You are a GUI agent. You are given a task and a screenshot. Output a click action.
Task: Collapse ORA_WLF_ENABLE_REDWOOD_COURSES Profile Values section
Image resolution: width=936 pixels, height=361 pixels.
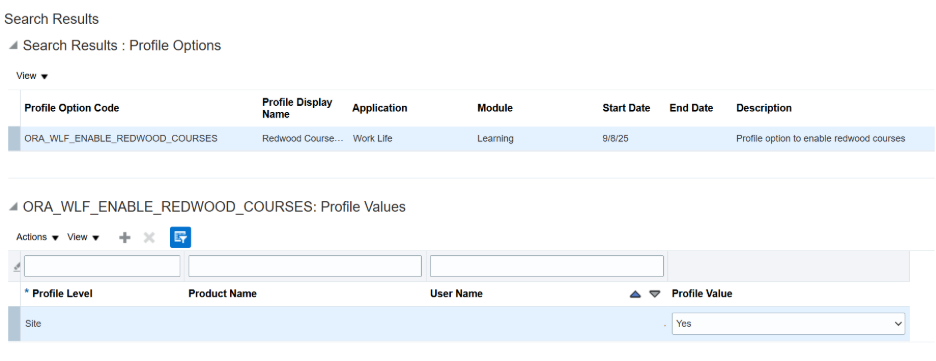(13, 207)
